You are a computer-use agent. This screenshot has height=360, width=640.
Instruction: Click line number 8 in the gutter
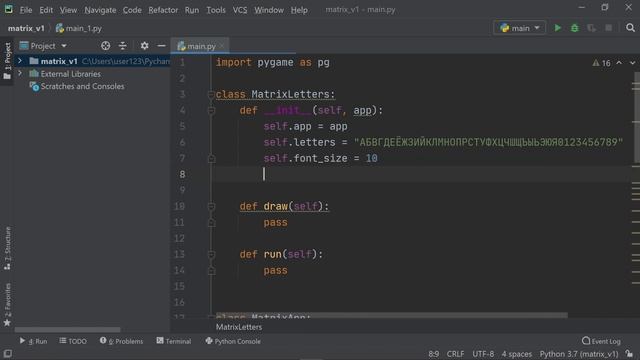click(x=182, y=174)
